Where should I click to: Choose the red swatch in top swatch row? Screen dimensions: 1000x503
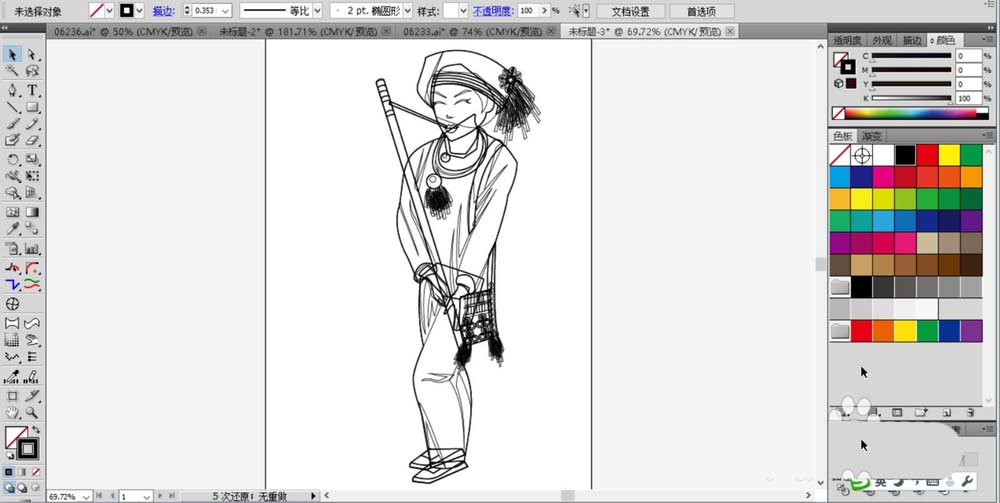tap(927, 155)
